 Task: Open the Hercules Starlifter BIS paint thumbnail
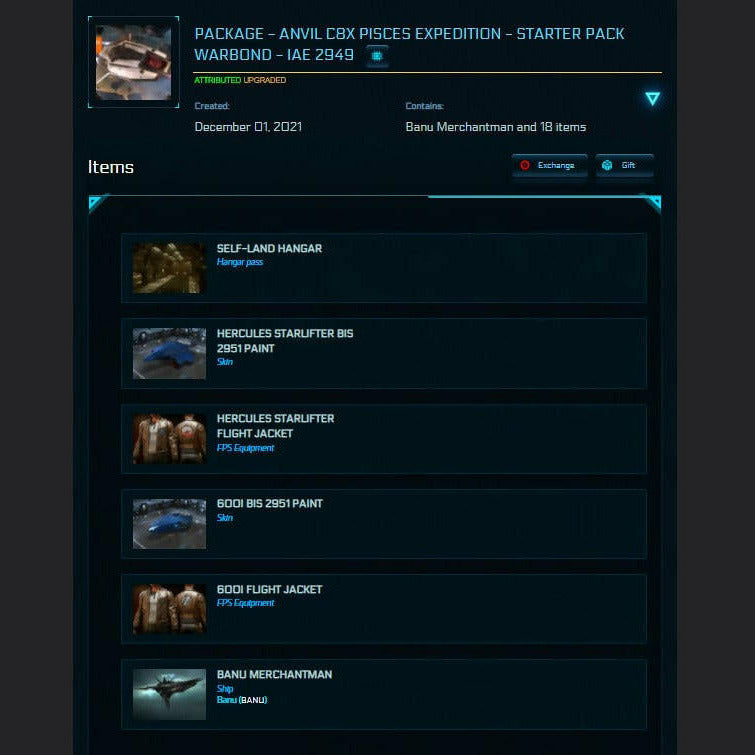(169, 353)
